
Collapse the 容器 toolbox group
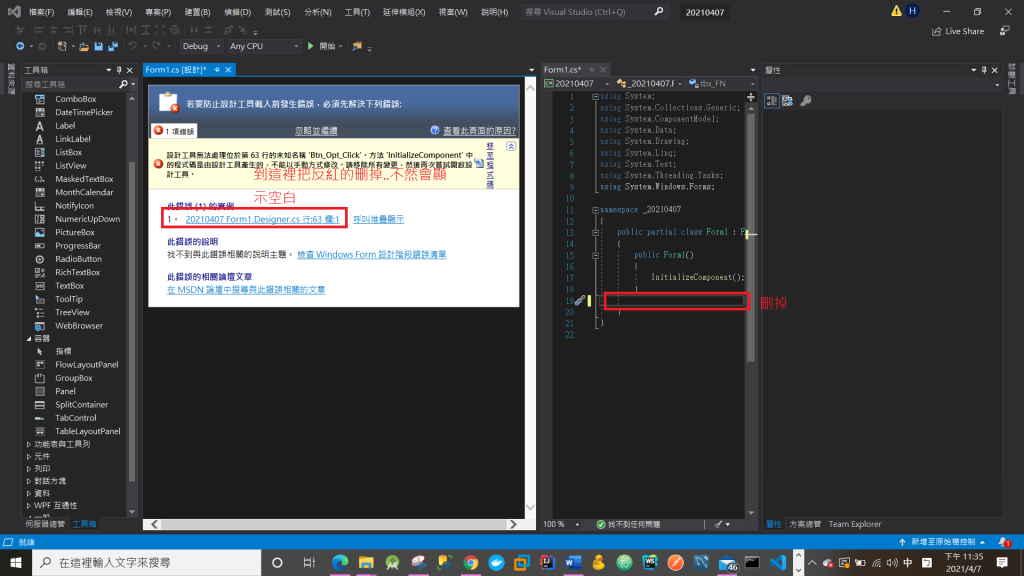coord(29,339)
